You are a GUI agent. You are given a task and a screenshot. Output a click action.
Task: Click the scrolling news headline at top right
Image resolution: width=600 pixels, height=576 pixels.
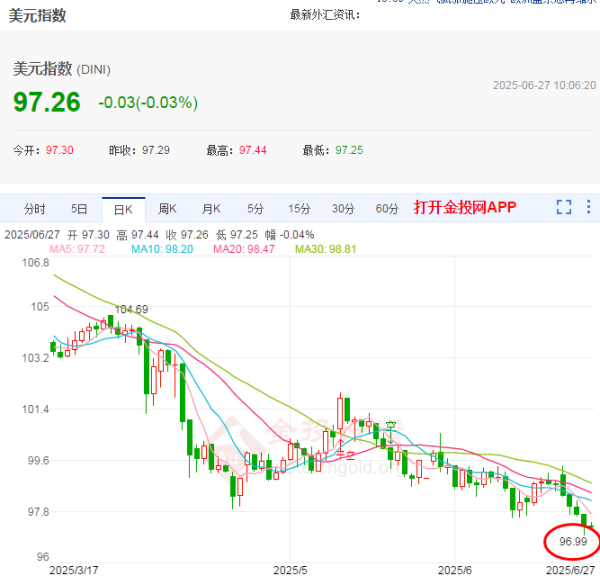[x=487, y=2]
